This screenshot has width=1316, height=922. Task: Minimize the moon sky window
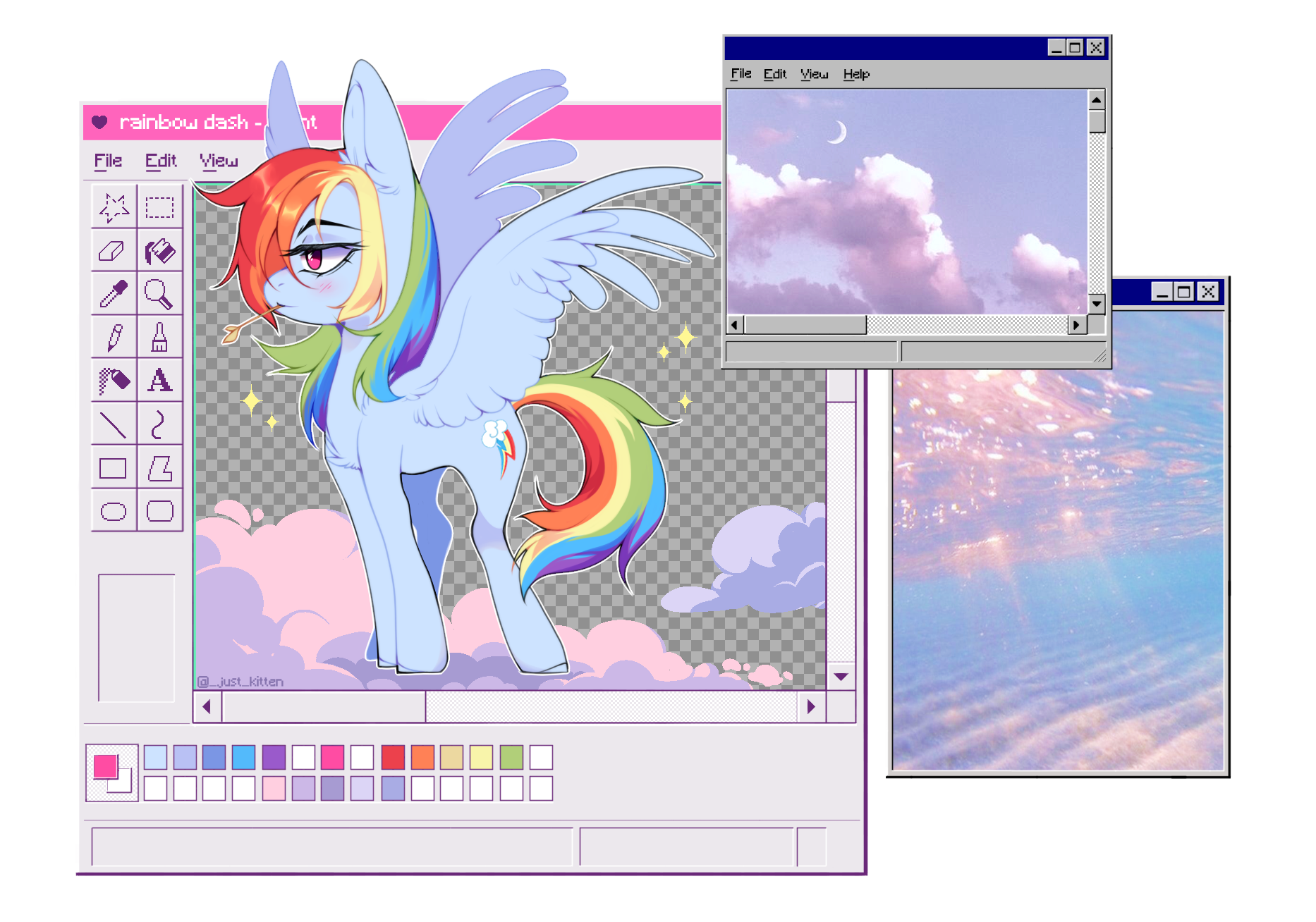1056,48
